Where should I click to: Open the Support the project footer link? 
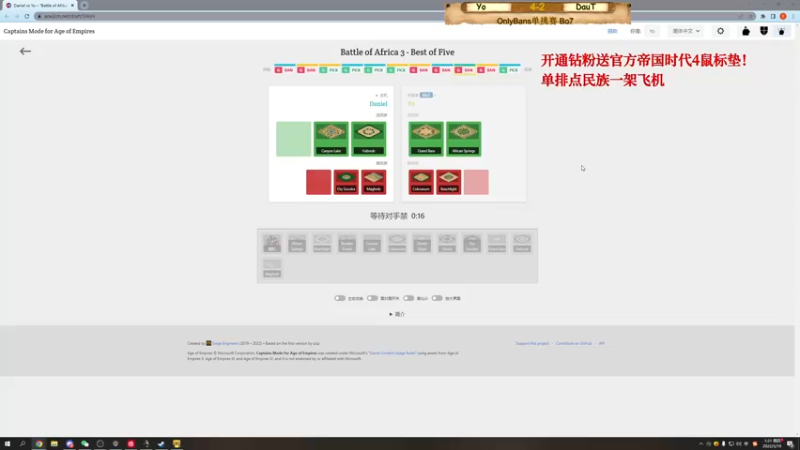point(532,343)
